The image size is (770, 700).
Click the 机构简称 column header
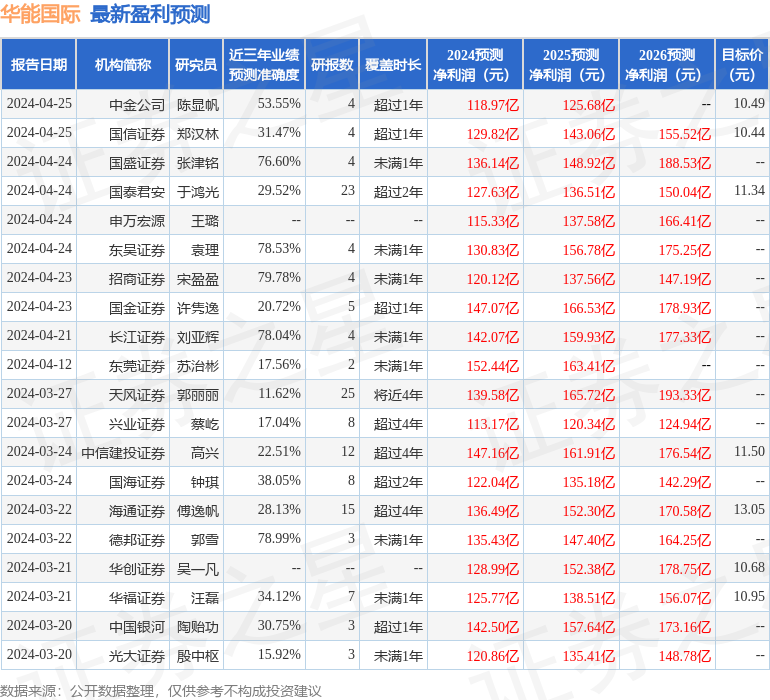pos(123,64)
